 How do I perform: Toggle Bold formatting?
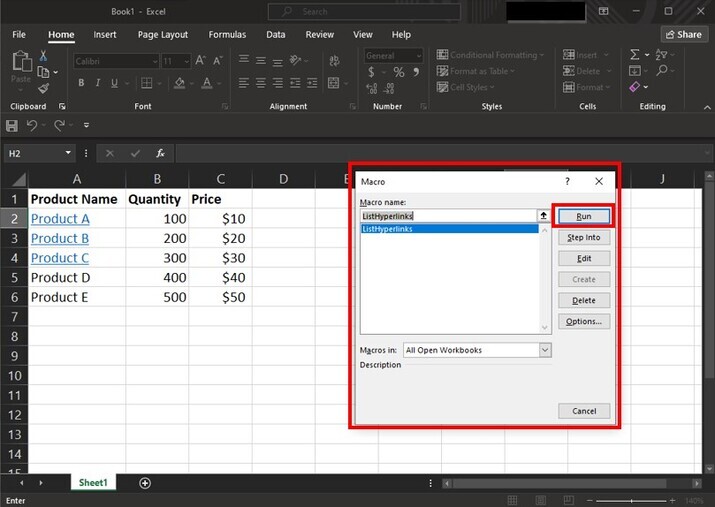(80, 83)
